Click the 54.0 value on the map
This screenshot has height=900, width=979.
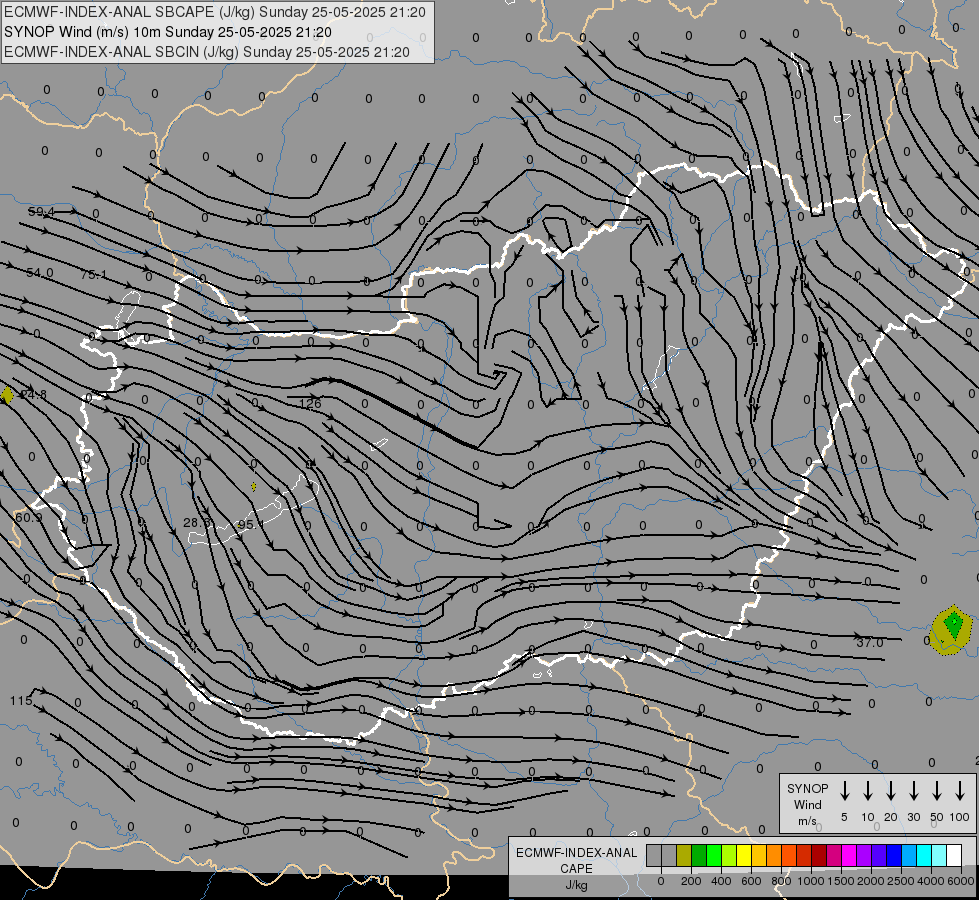pos(40,273)
